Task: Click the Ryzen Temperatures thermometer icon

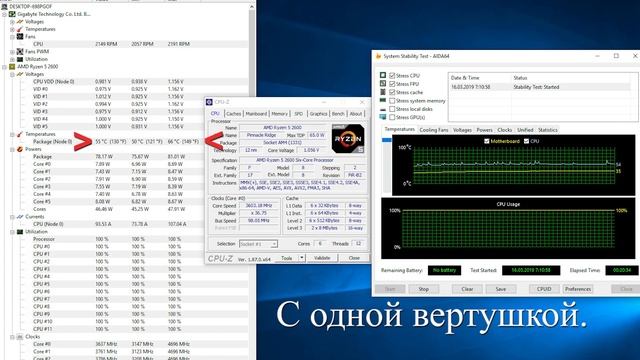Action: (x=20, y=134)
